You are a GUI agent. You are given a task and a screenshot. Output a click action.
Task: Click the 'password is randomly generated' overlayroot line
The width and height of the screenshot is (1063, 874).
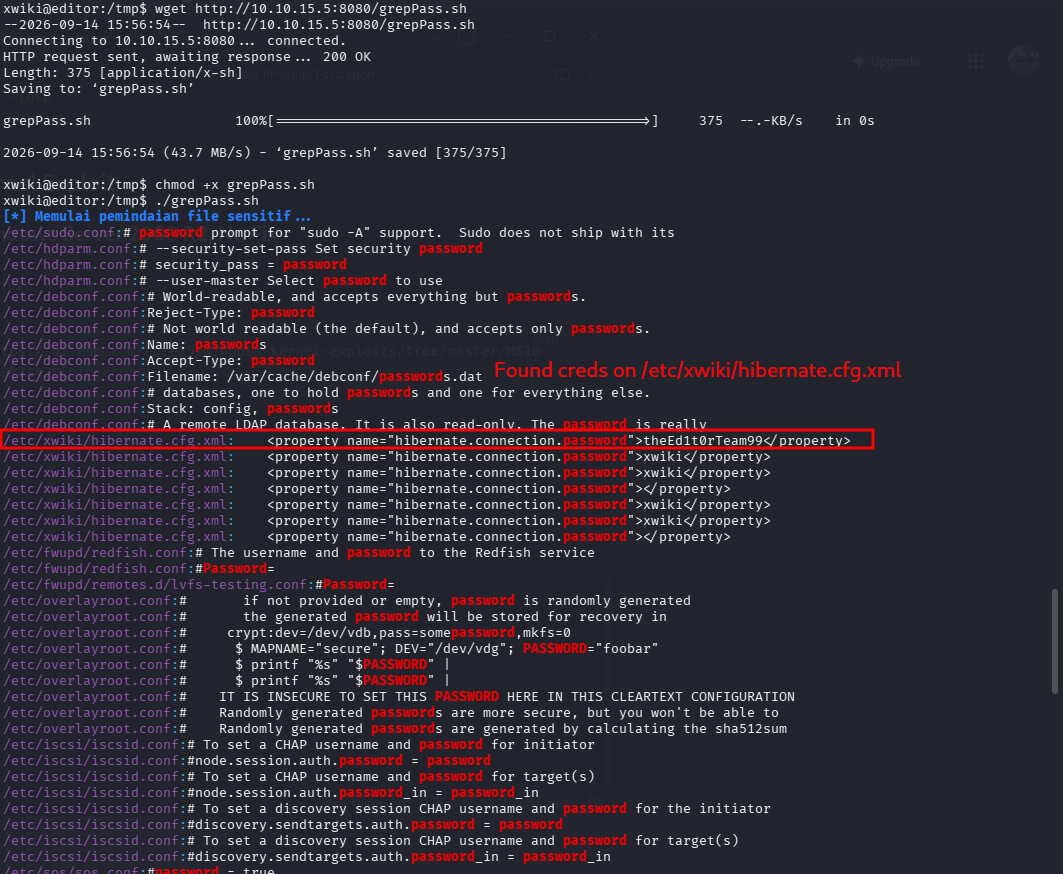coord(347,601)
